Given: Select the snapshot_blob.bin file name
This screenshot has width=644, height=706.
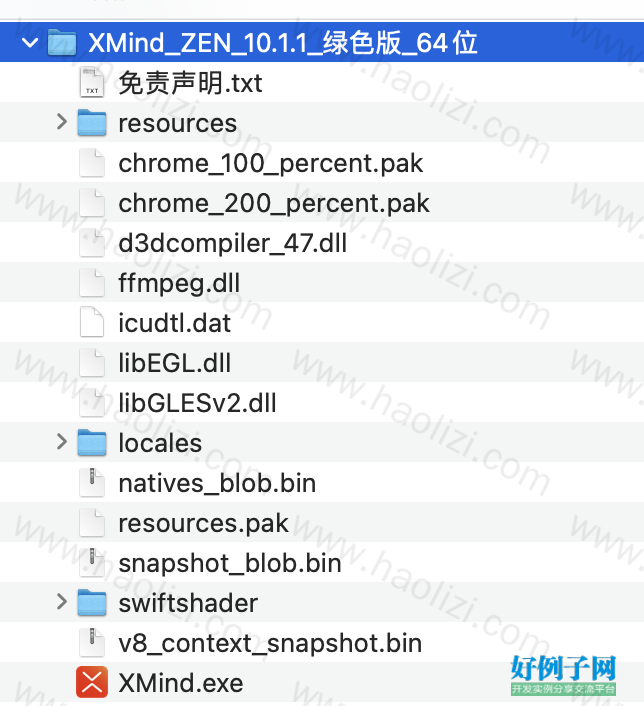Looking at the screenshot, I should [230, 564].
